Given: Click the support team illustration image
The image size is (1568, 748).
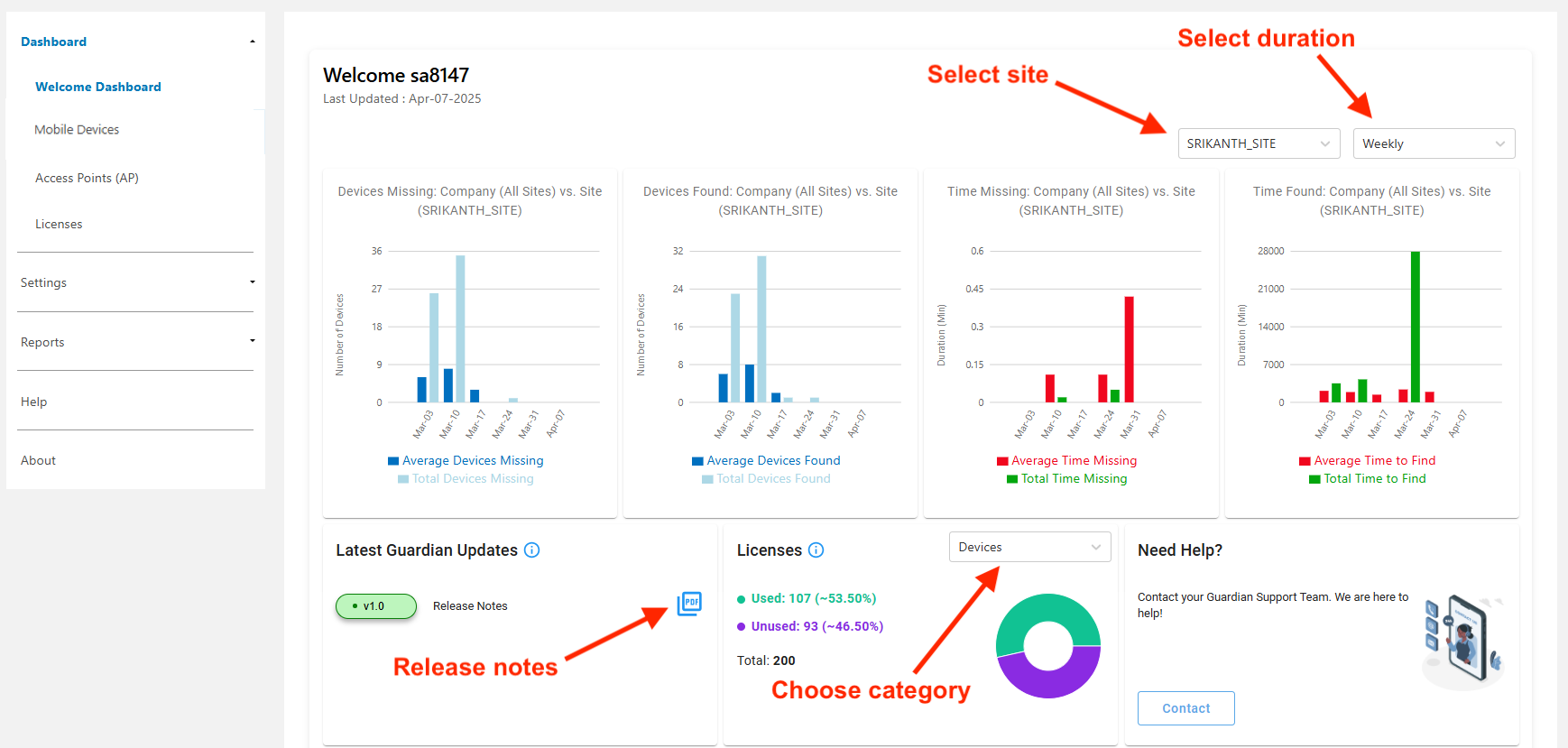Looking at the screenshot, I should [1462, 642].
